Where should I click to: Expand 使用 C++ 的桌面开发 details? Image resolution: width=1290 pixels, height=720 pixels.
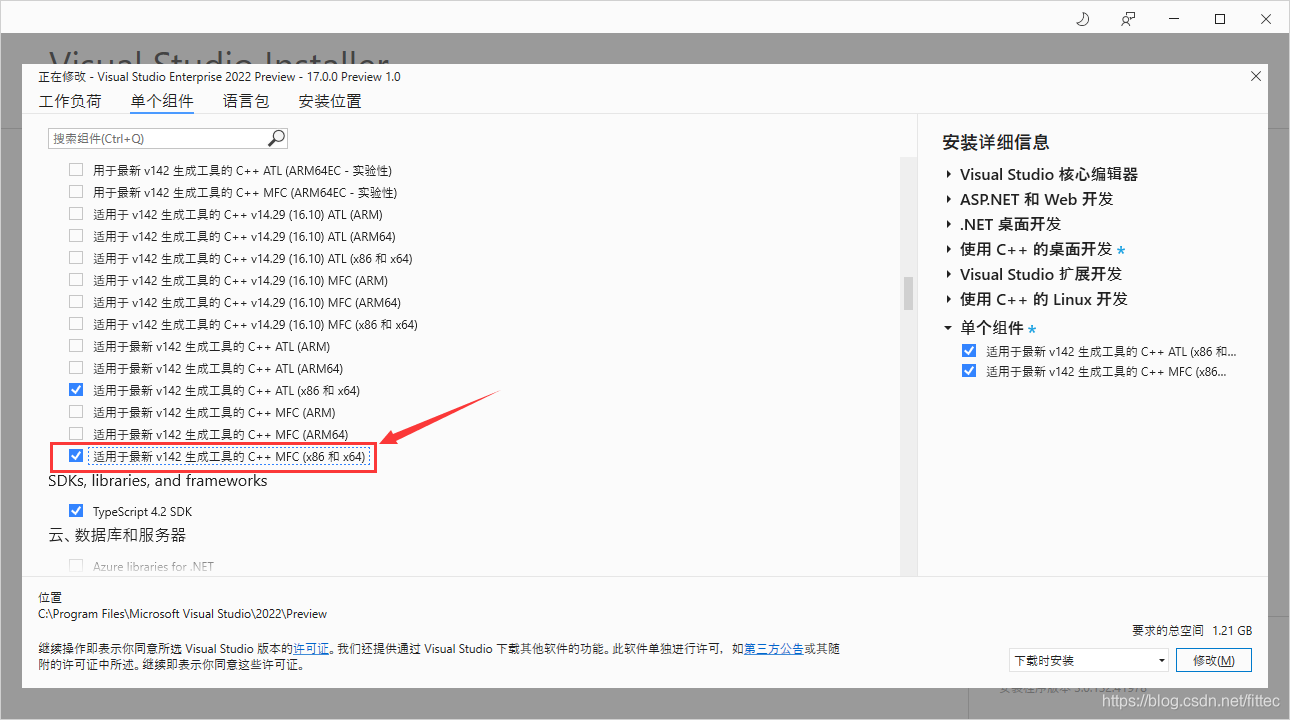point(949,249)
